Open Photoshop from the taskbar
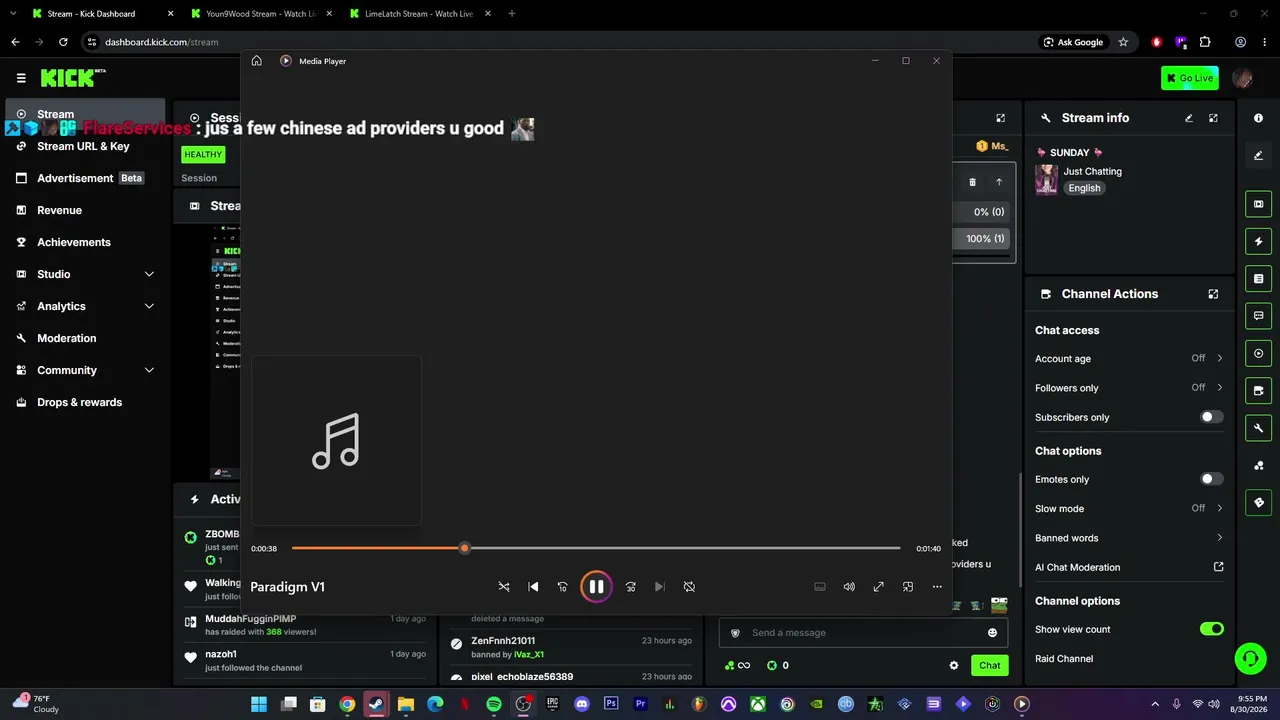1280x720 pixels. (611, 704)
